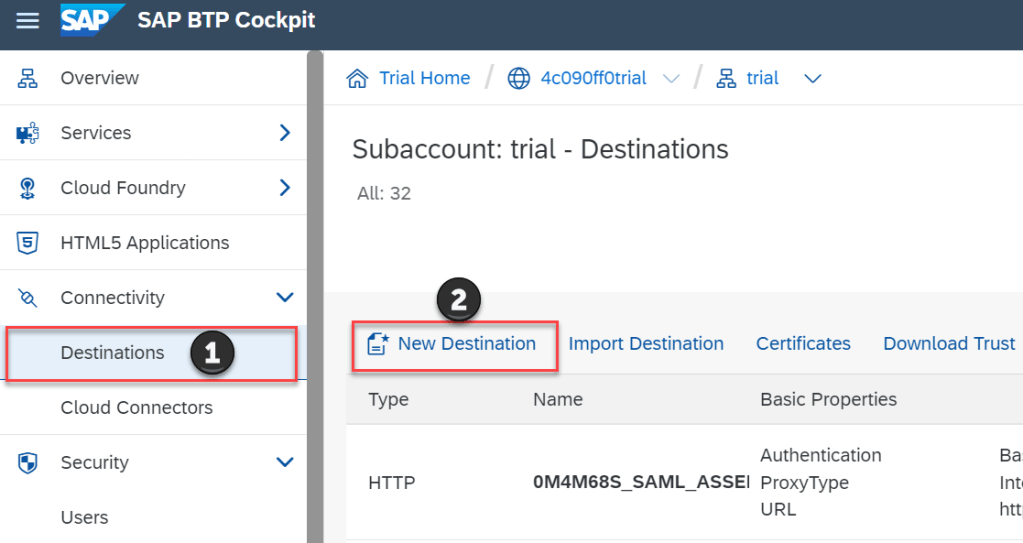
Task: Collapse the Security section chevron
Action: [285, 463]
